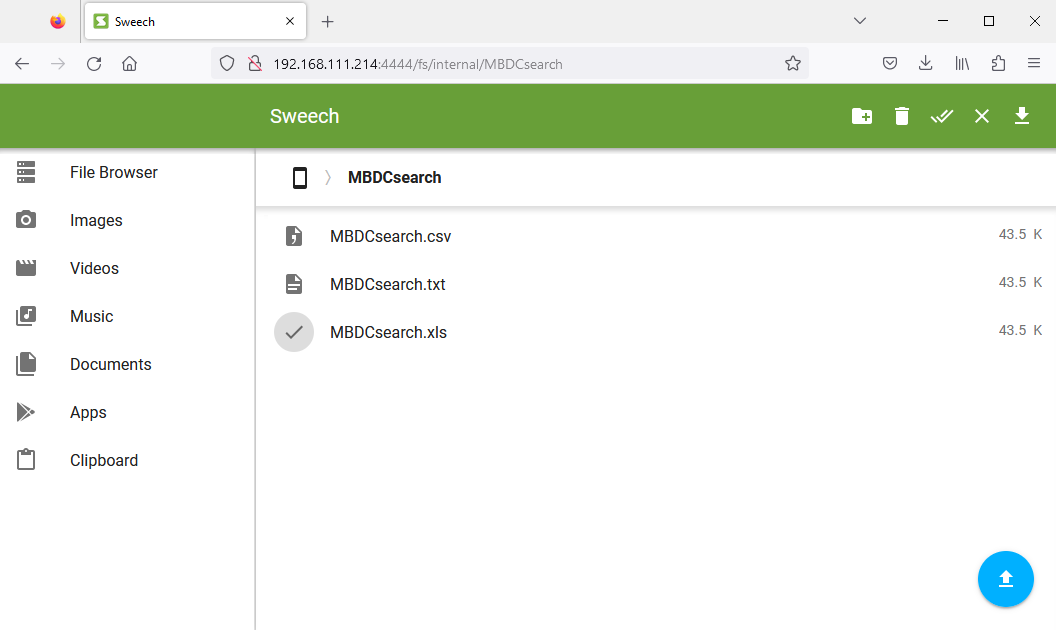Open the MBDCsearch.txt file name
The image size is (1056, 630).
[x=388, y=284]
